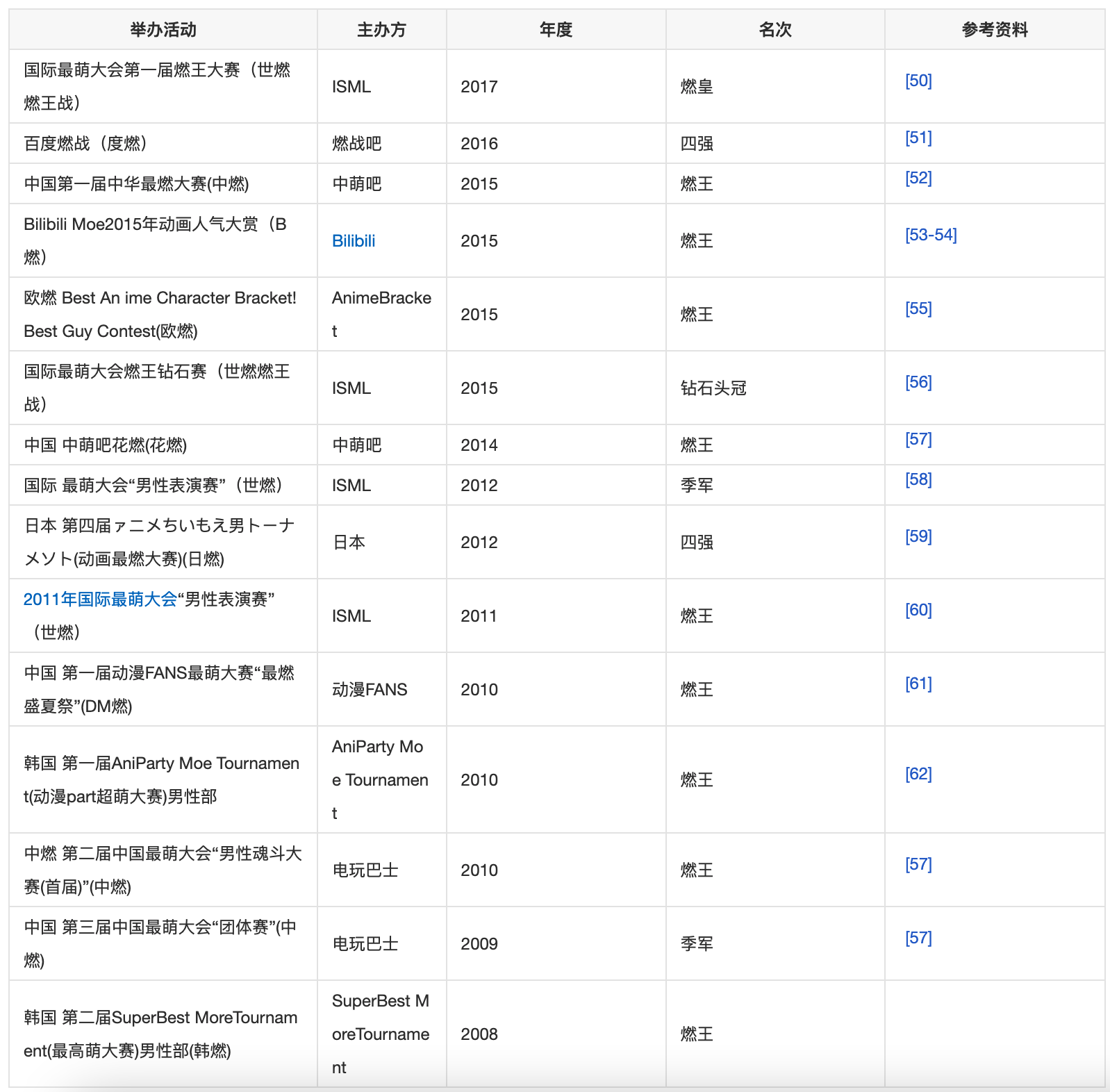Open reference [57] in the 2009 季军 row

tap(918, 938)
